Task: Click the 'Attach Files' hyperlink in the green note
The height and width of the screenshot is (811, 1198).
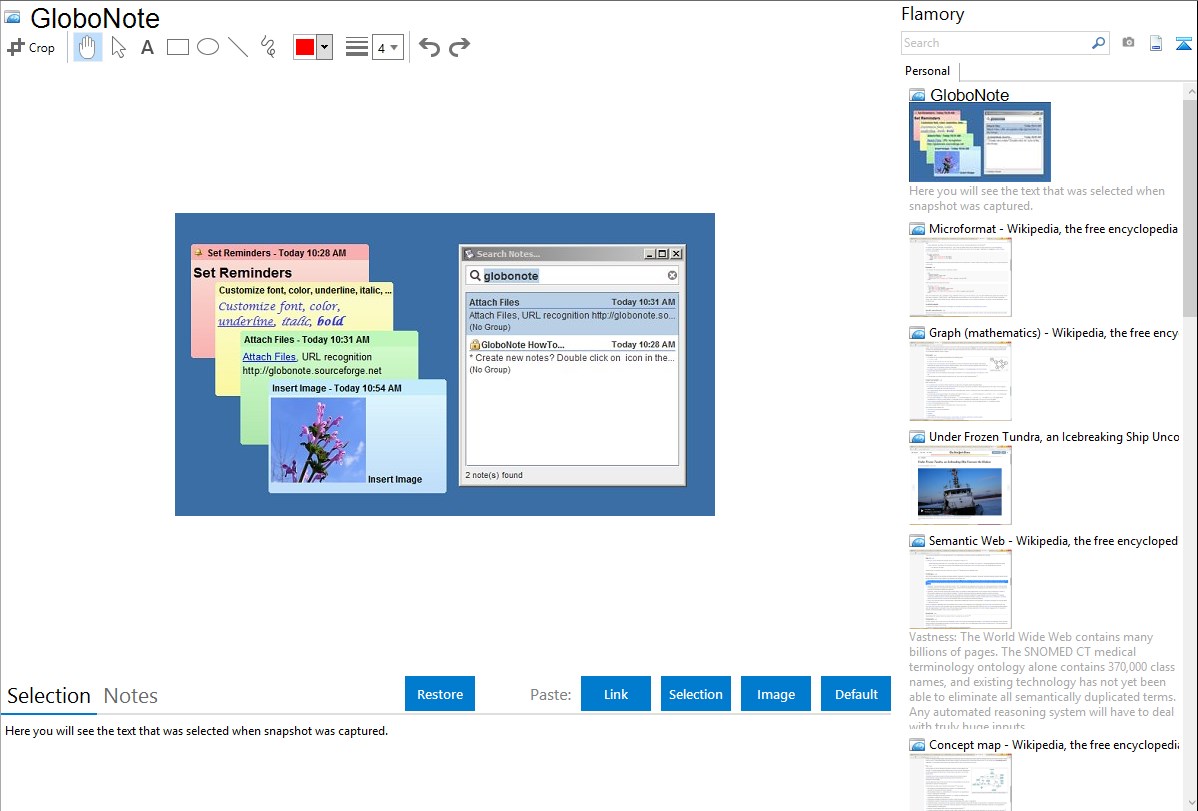Action: coord(269,357)
